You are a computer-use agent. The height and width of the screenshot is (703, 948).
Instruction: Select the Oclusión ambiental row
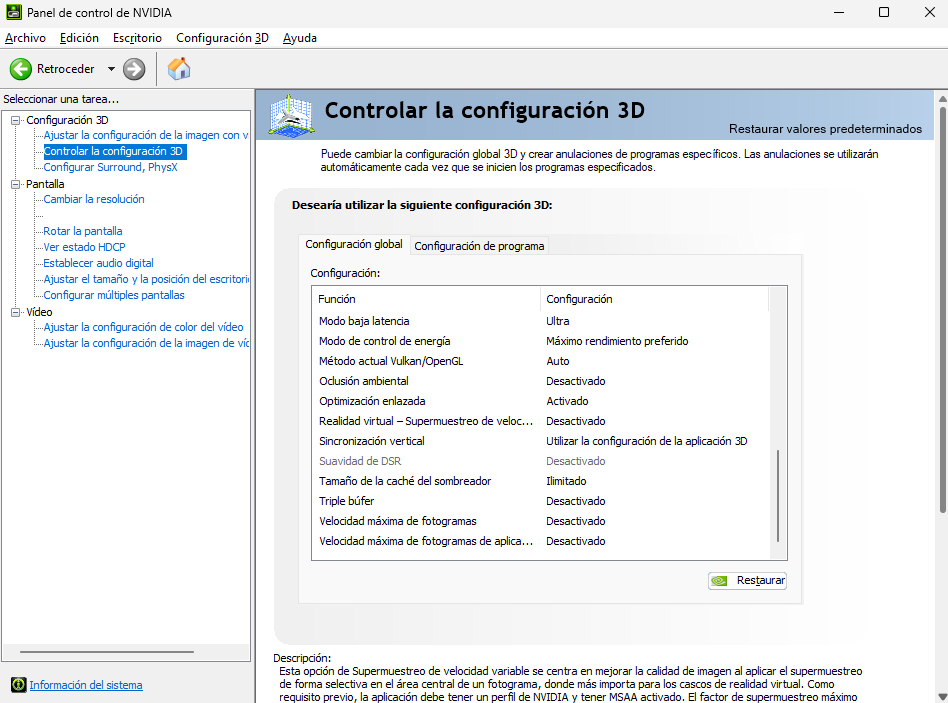(x=541, y=381)
